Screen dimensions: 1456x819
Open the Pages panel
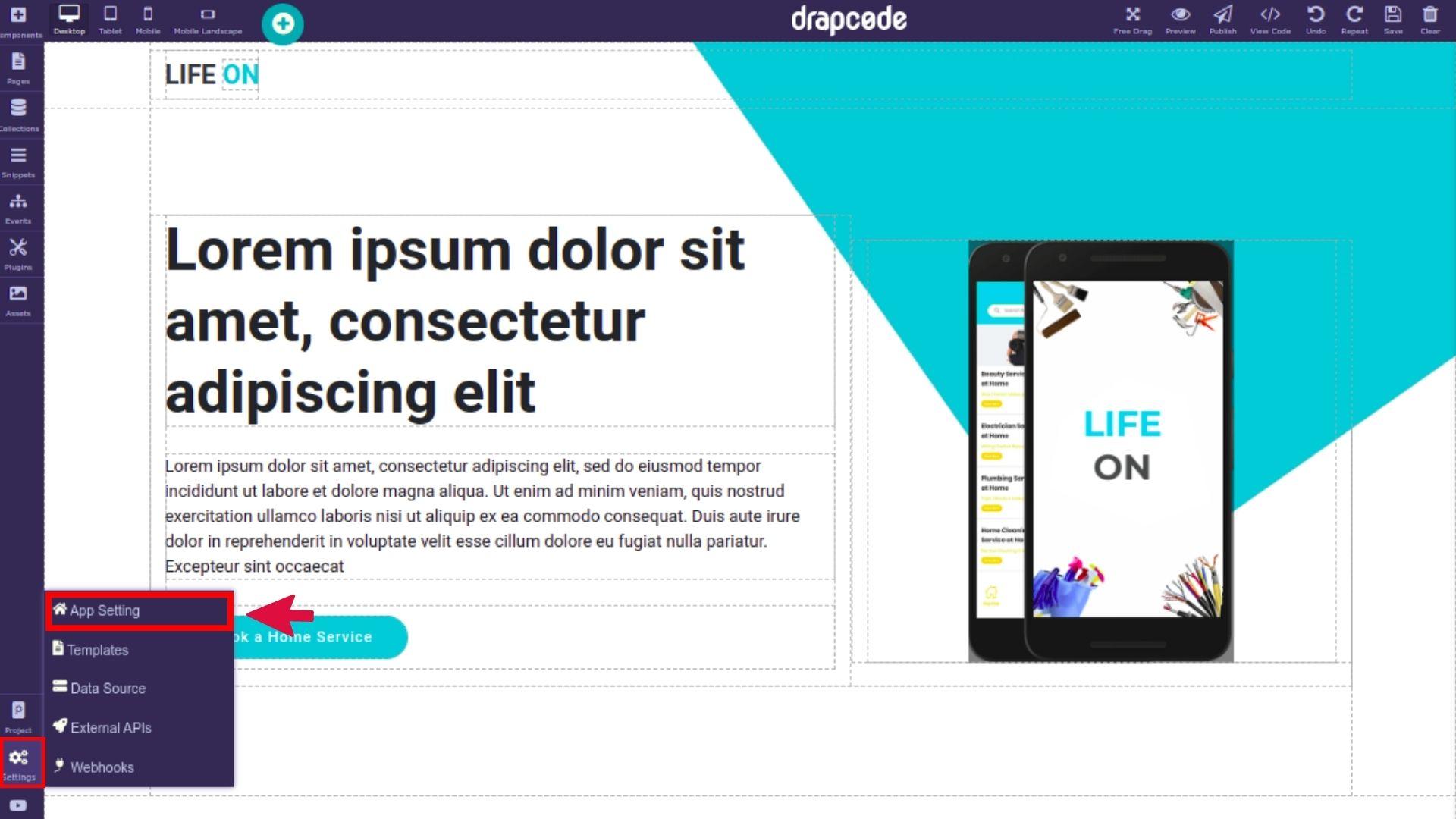click(x=18, y=67)
